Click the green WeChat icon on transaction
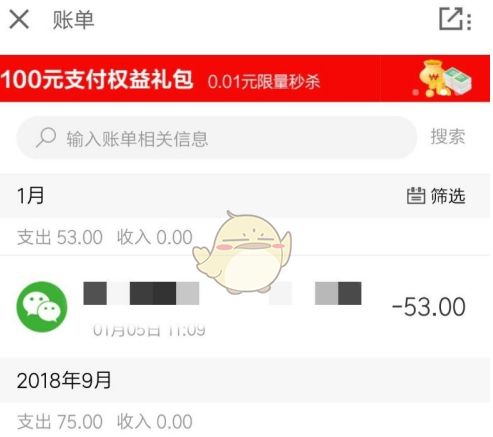 click(x=42, y=307)
